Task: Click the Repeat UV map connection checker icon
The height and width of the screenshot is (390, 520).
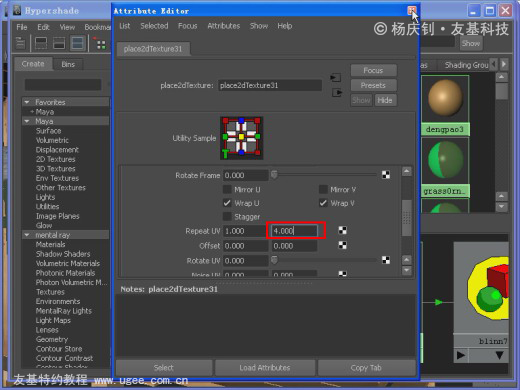Action: coord(342,230)
